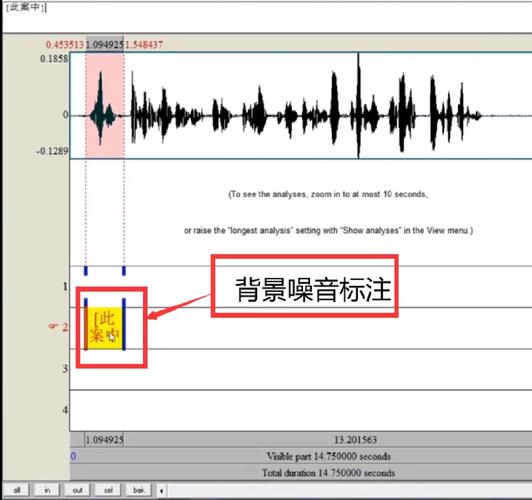Play the 'Total duration 14.750000 seconds' bar
Screen dimensions: 532x500
301,473
